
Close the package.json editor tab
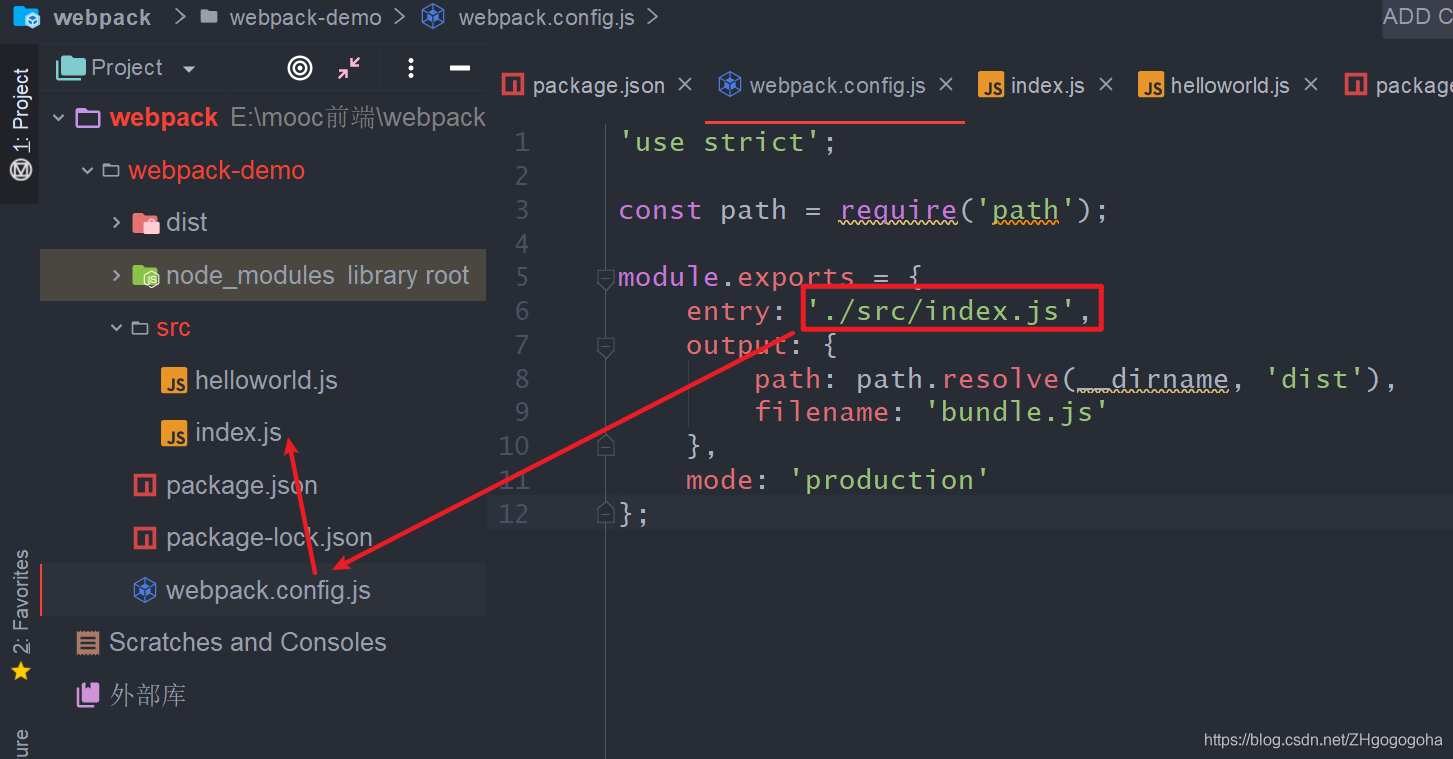pyautogui.click(x=685, y=85)
